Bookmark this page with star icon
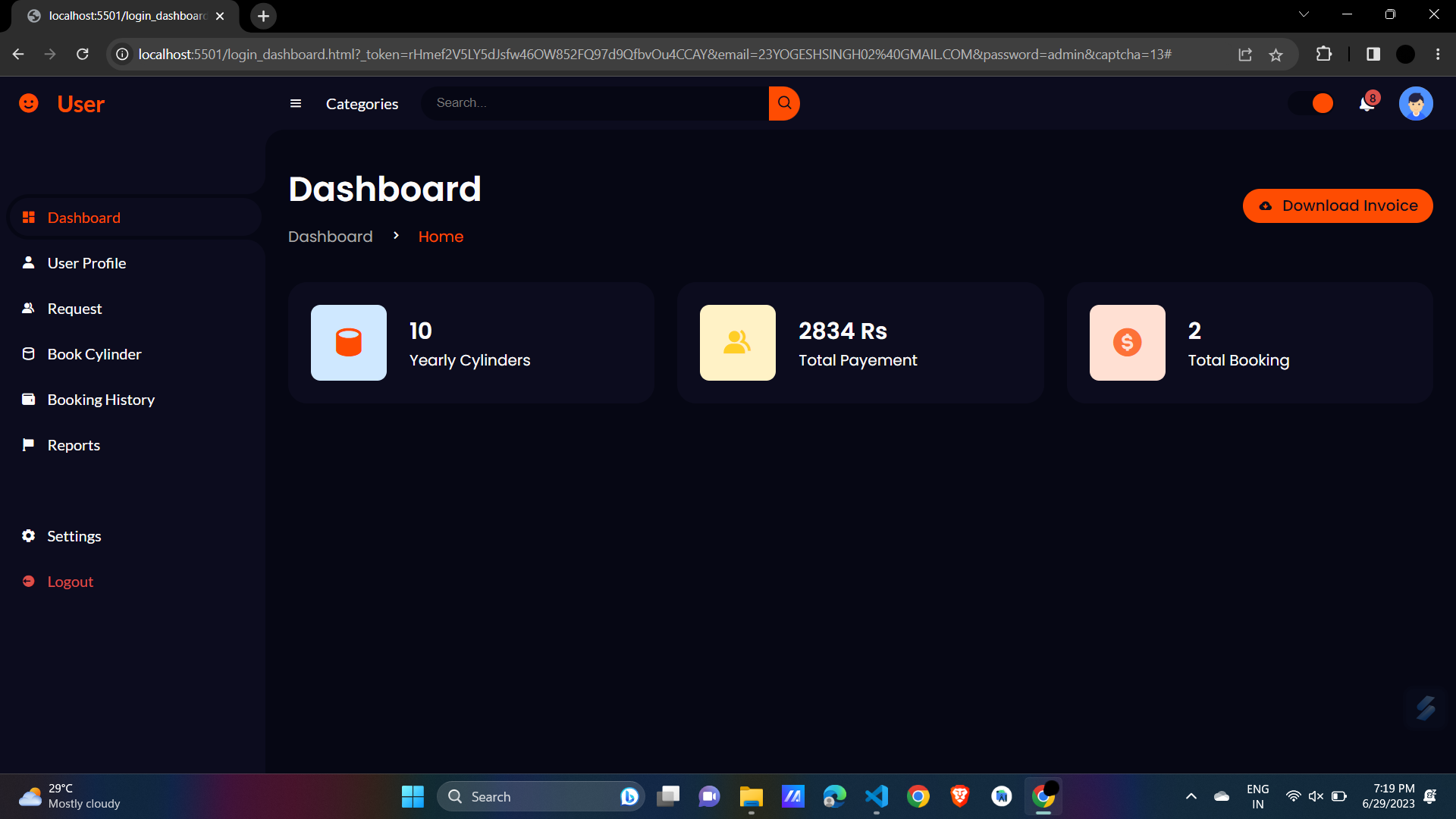This screenshot has width=1456, height=819. point(1276,55)
